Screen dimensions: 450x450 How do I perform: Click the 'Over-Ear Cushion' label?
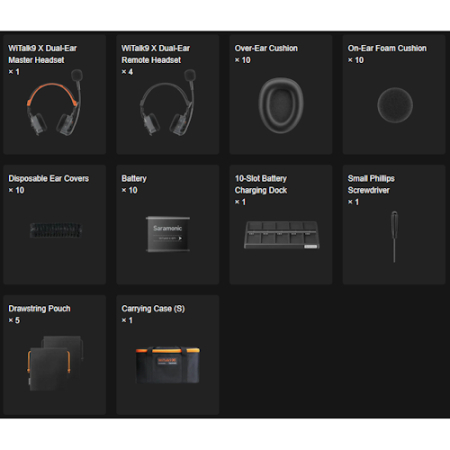coord(266,48)
